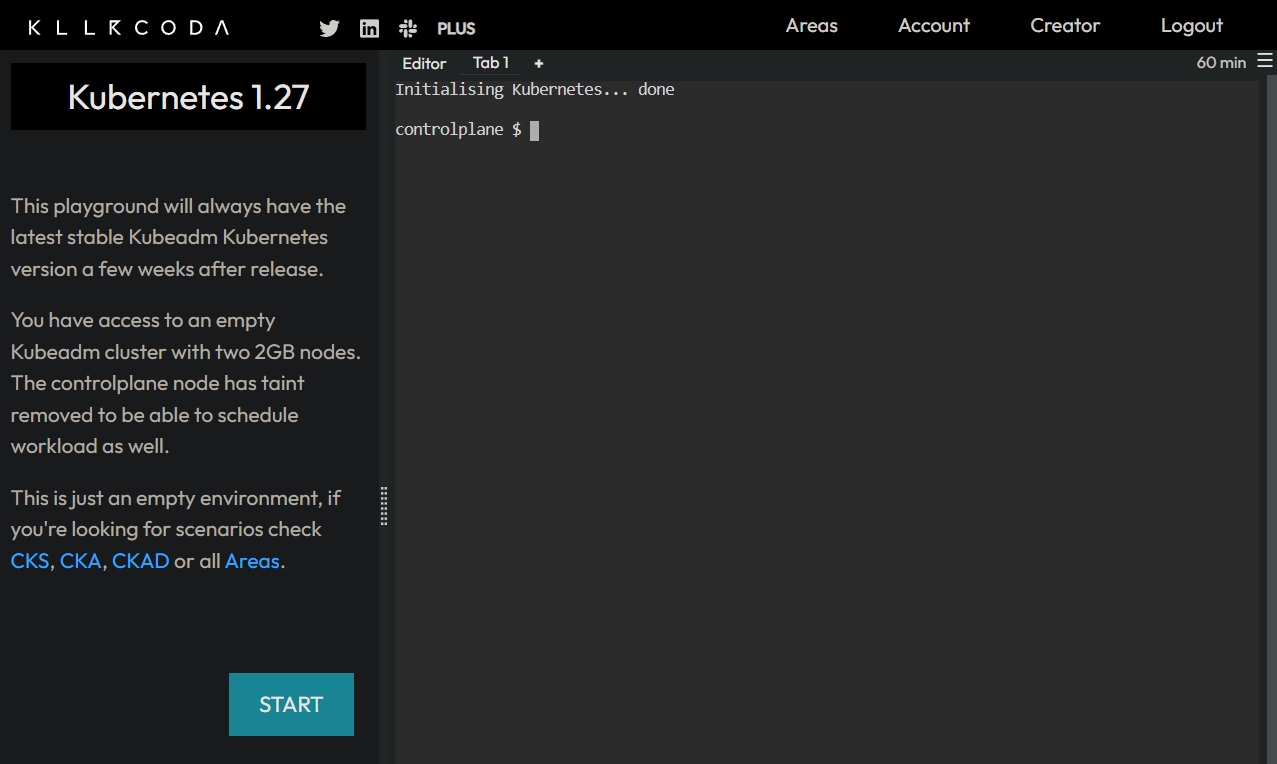
Task: Open the CKAD scenarios link
Action: 140,561
